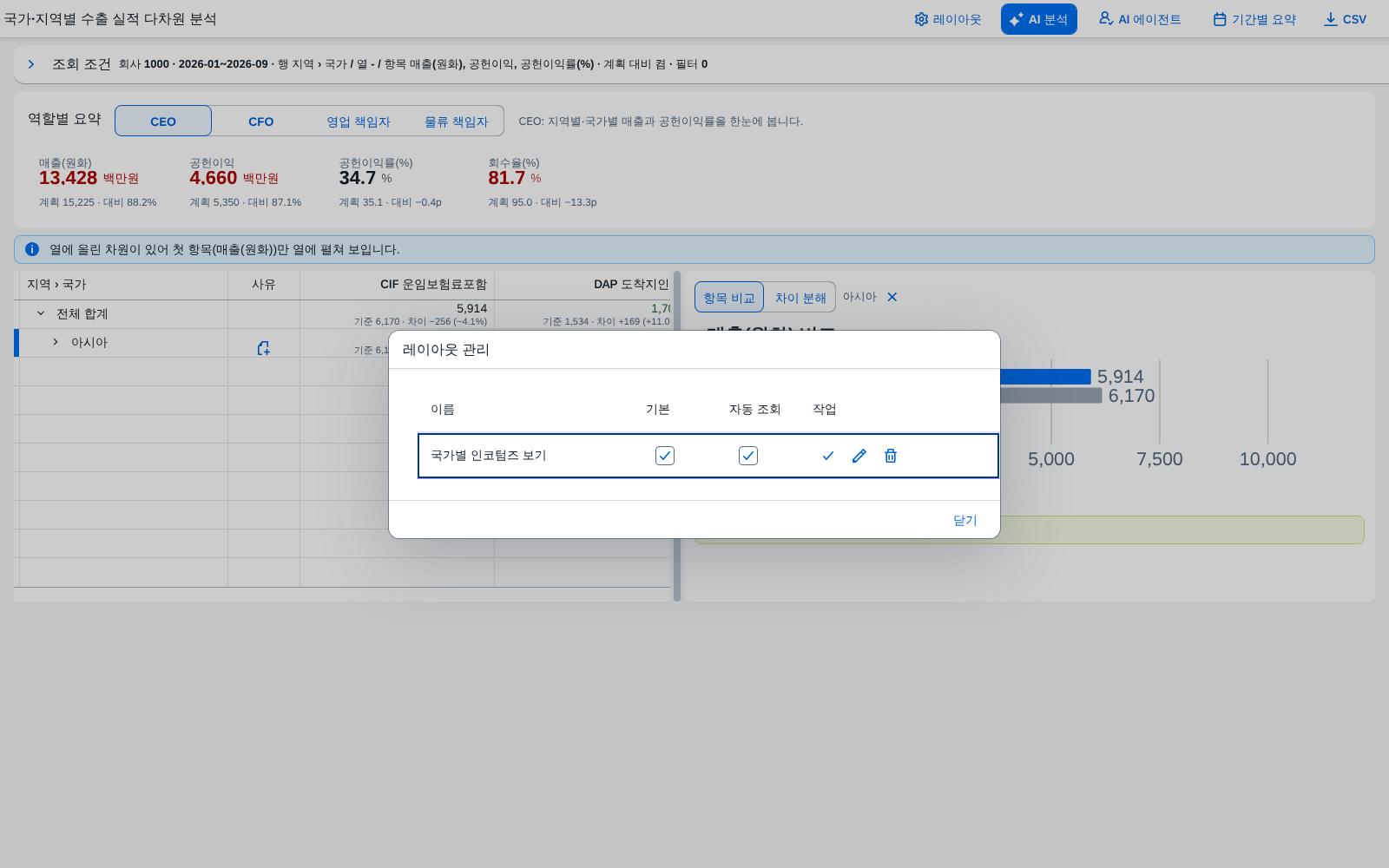This screenshot has width=1389, height=868.
Task: Click the 작업 column header in dialog
Action: pyautogui.click(x=825, y=410)
